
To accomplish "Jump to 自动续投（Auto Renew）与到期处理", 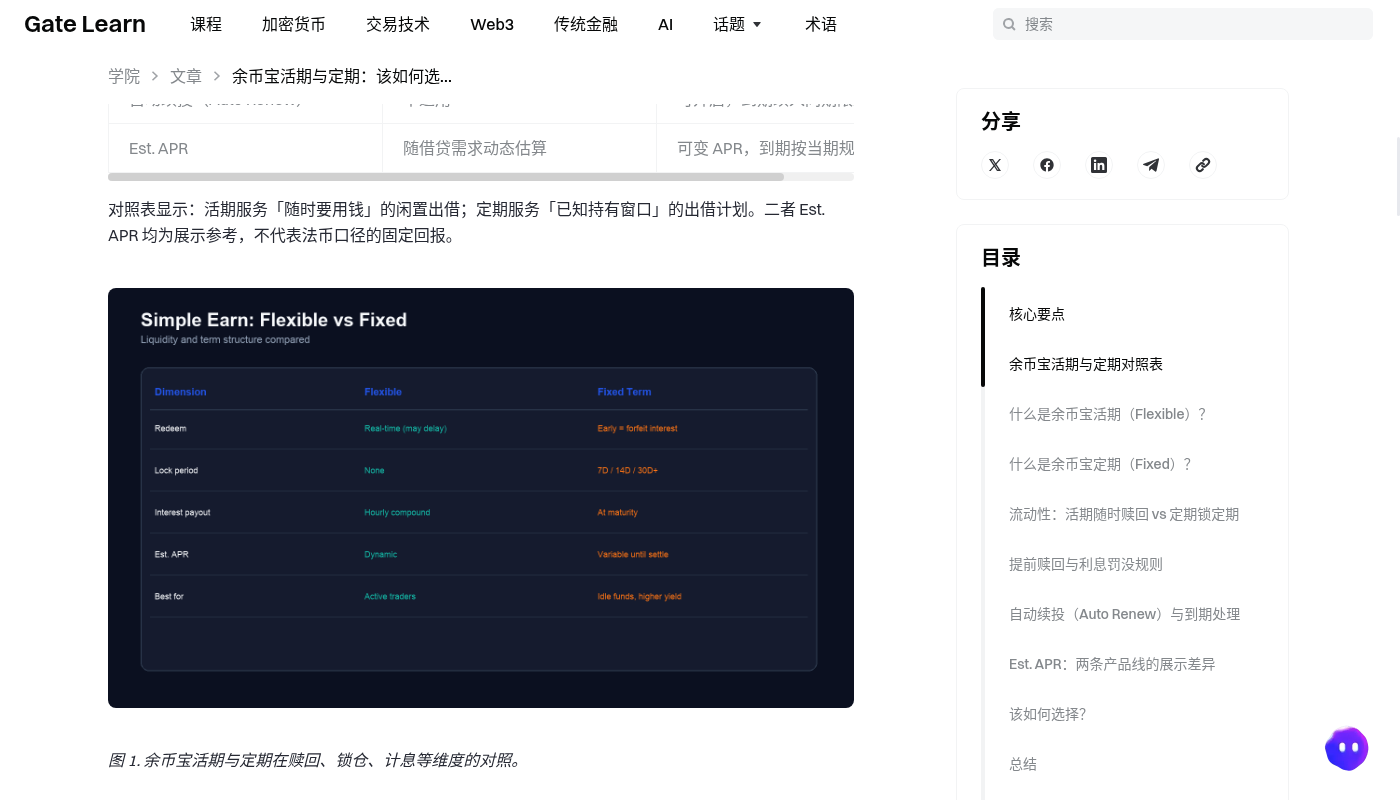I will 1125,614.
